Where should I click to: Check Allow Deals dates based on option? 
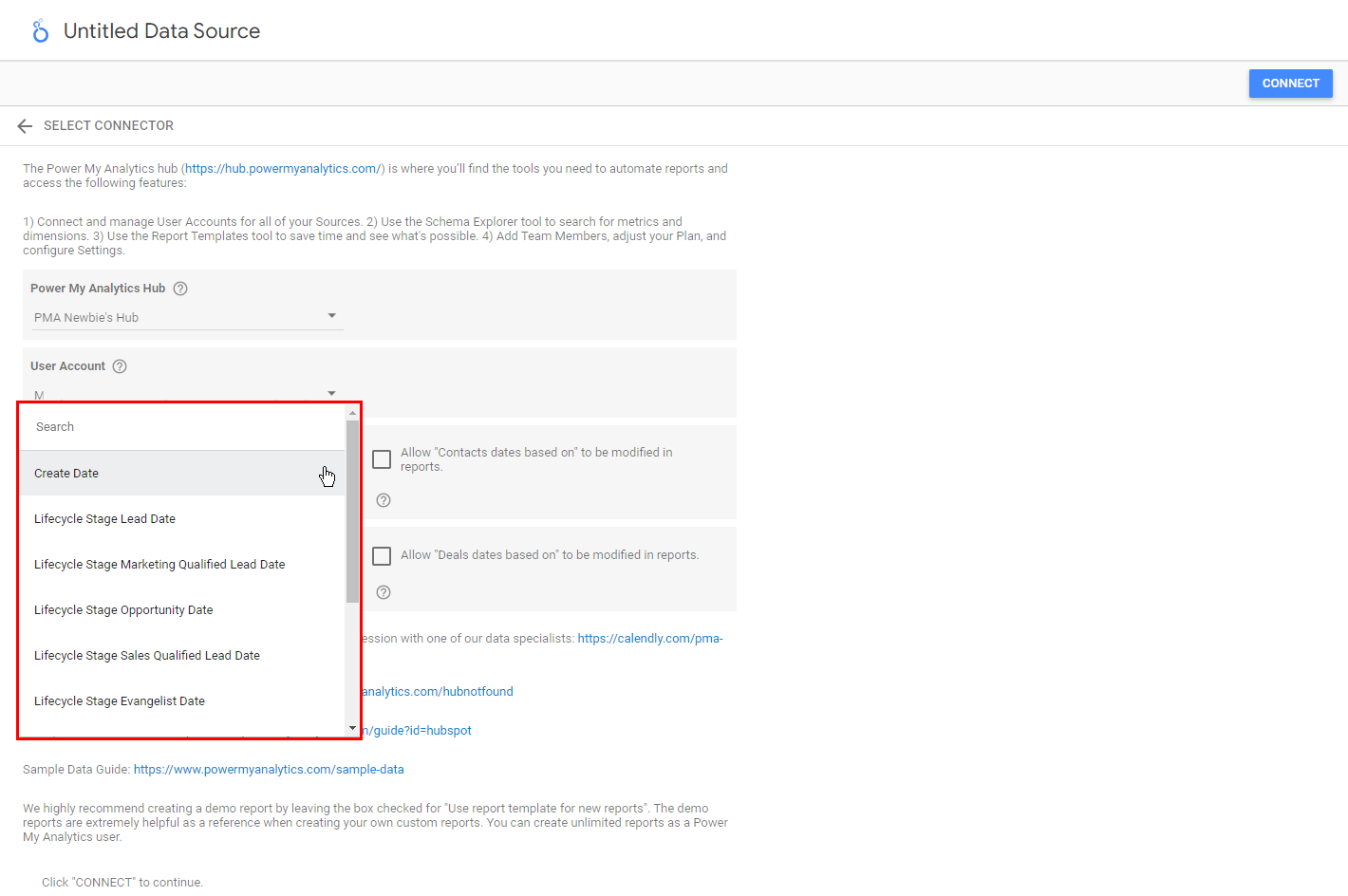click(x=382, y=556)
